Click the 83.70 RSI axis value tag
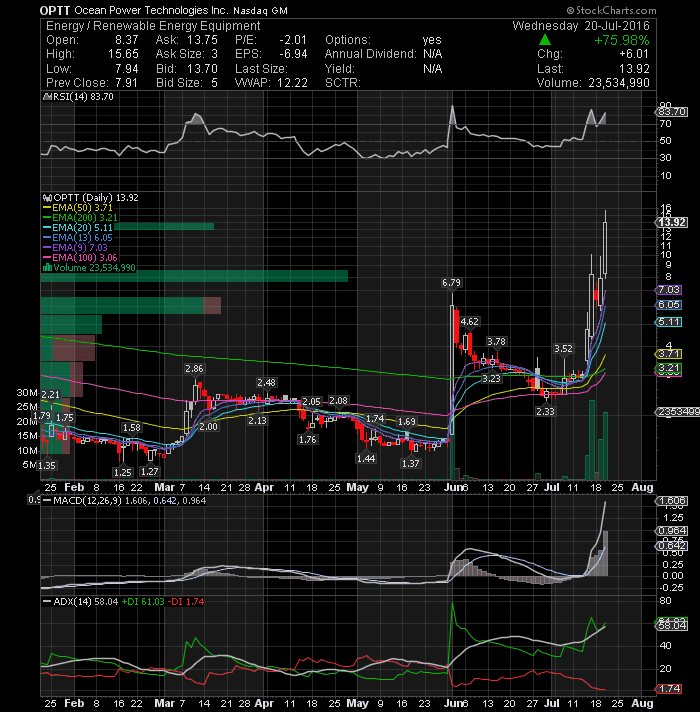The width and height of the screenshot is (700, 712). coord(672,112)
